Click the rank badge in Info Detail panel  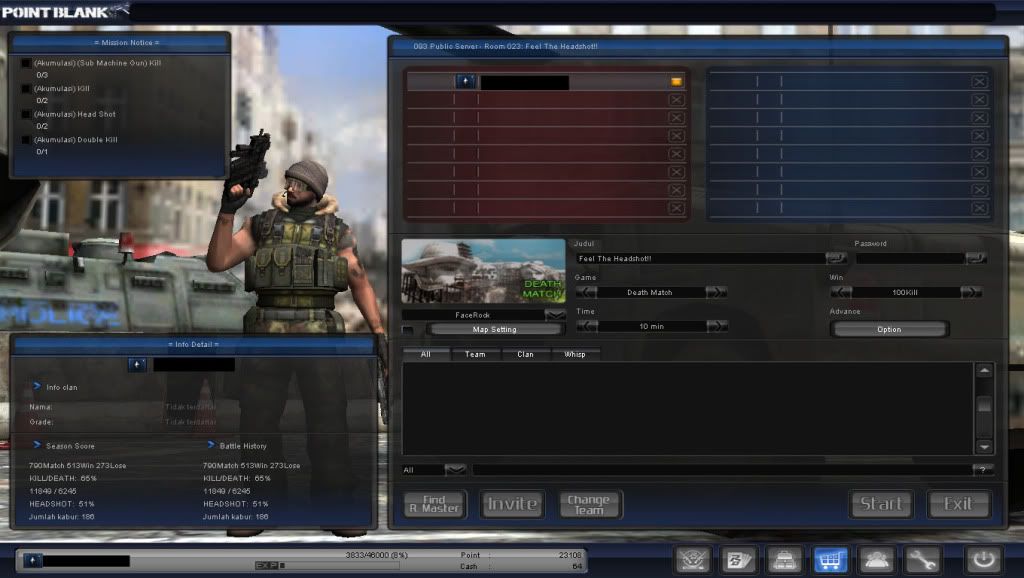click(x=136, y=364)
